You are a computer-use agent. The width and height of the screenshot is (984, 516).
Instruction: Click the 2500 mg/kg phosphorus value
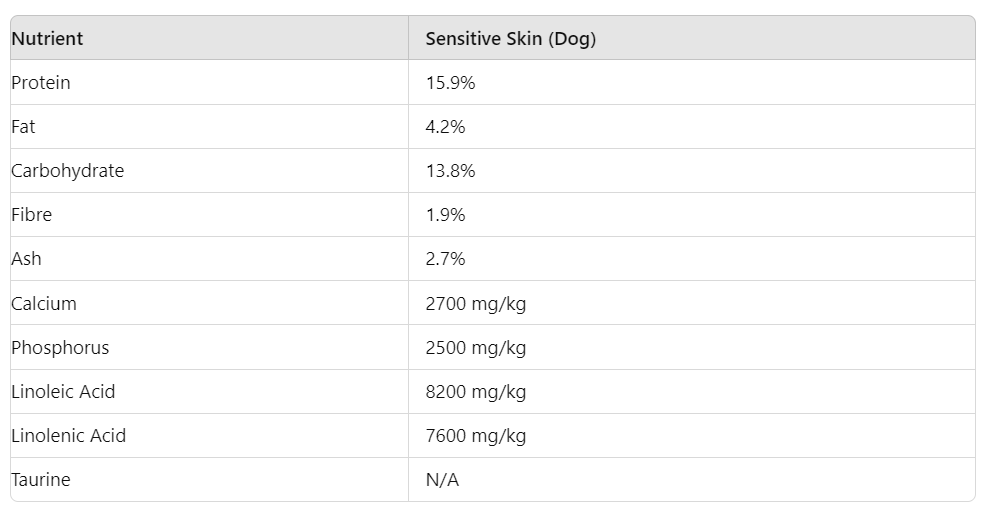[x=476, y=348]
